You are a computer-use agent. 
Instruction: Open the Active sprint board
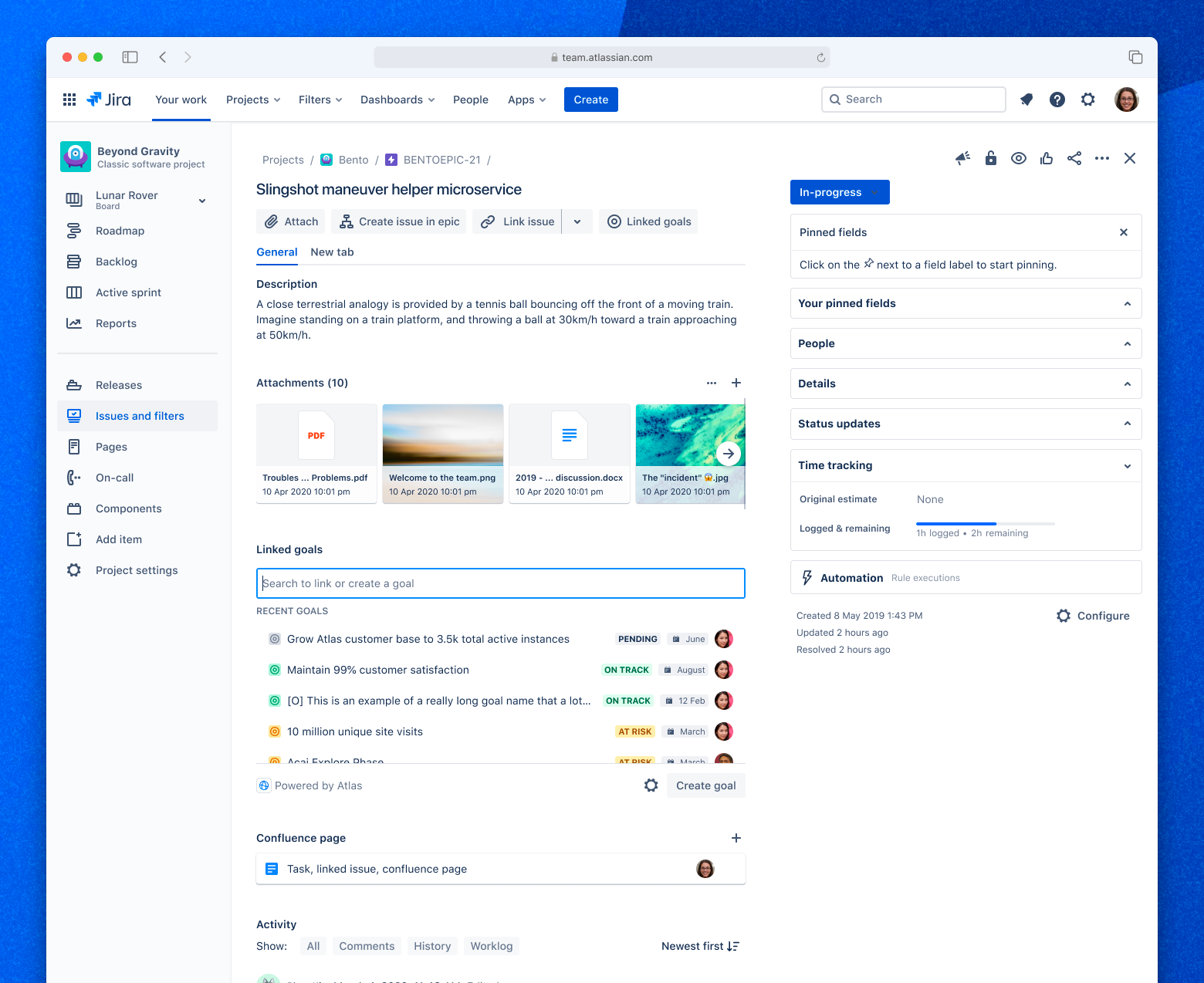(128, 292)
